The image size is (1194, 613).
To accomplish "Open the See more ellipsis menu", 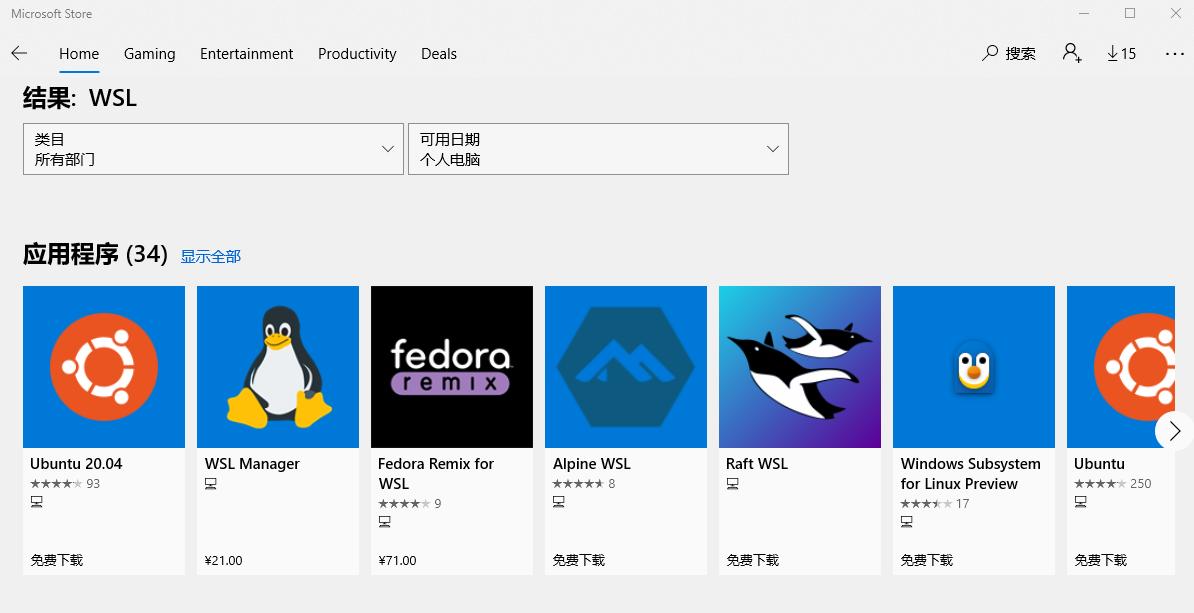I will pyautogui.click(x=1173, y=53).
